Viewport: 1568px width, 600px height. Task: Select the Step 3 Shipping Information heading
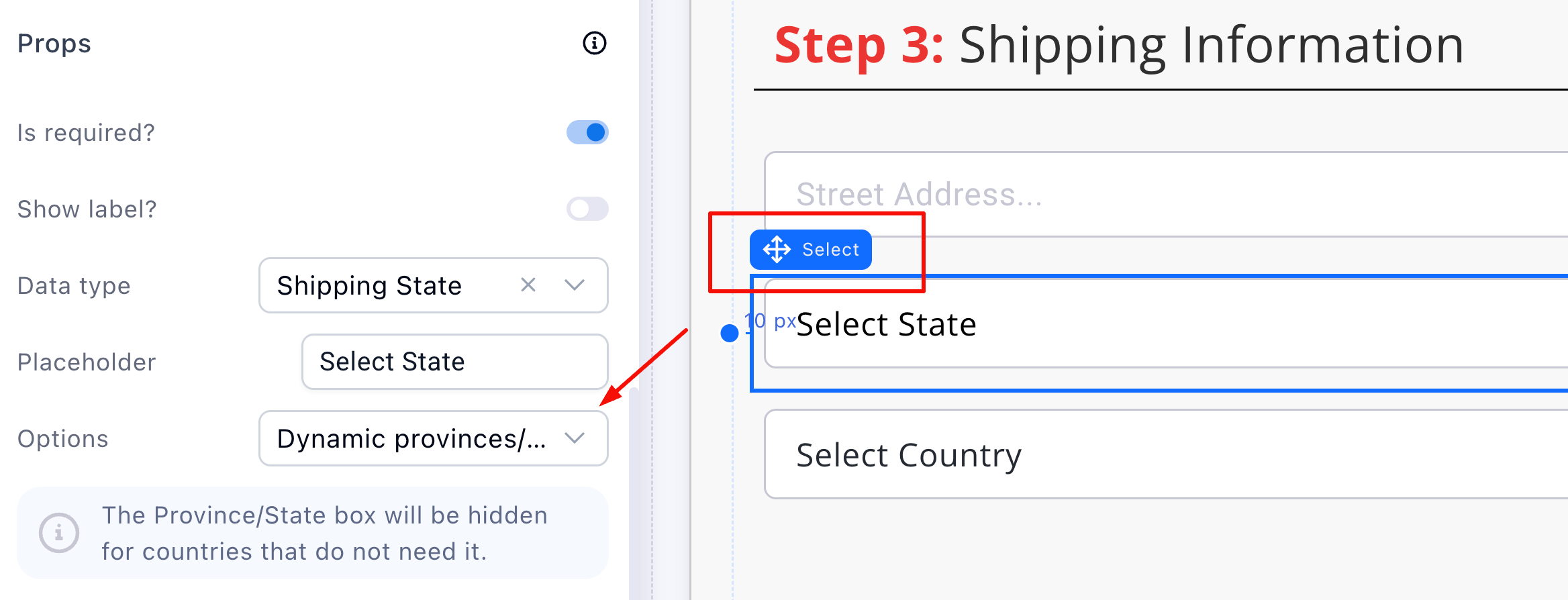coord(1119,46)
